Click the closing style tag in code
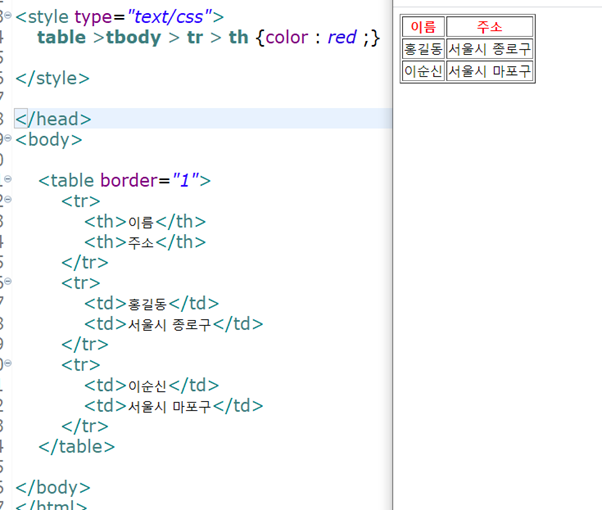This screenshot has height=510, width=602. (x=52, y=78)
